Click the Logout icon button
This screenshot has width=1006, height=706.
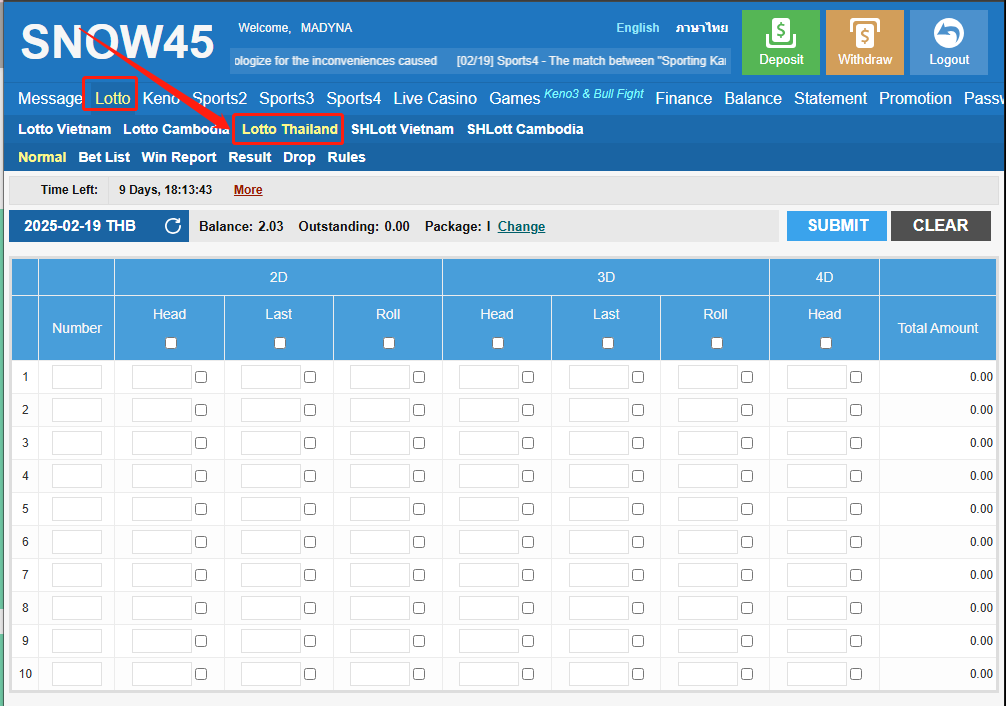pyautogui.click(x=948, y=43)
